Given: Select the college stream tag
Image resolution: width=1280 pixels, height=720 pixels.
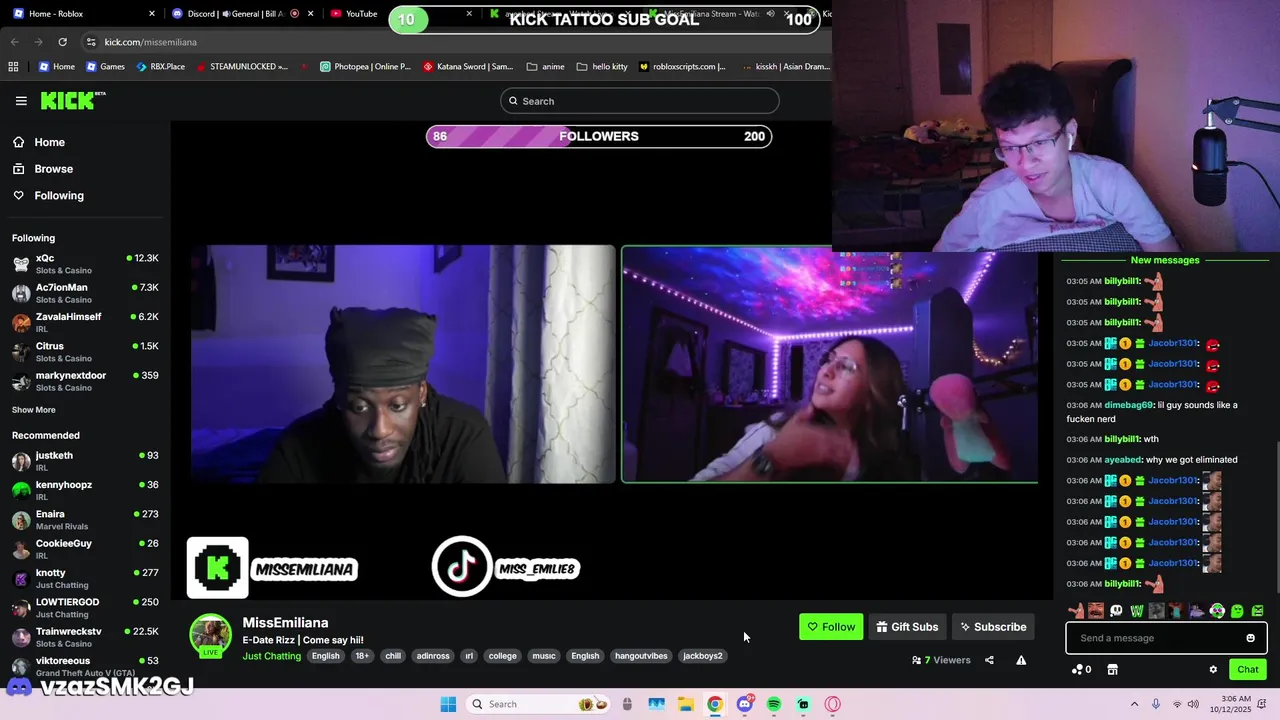Looking at the screenshot, I should 503,656.
